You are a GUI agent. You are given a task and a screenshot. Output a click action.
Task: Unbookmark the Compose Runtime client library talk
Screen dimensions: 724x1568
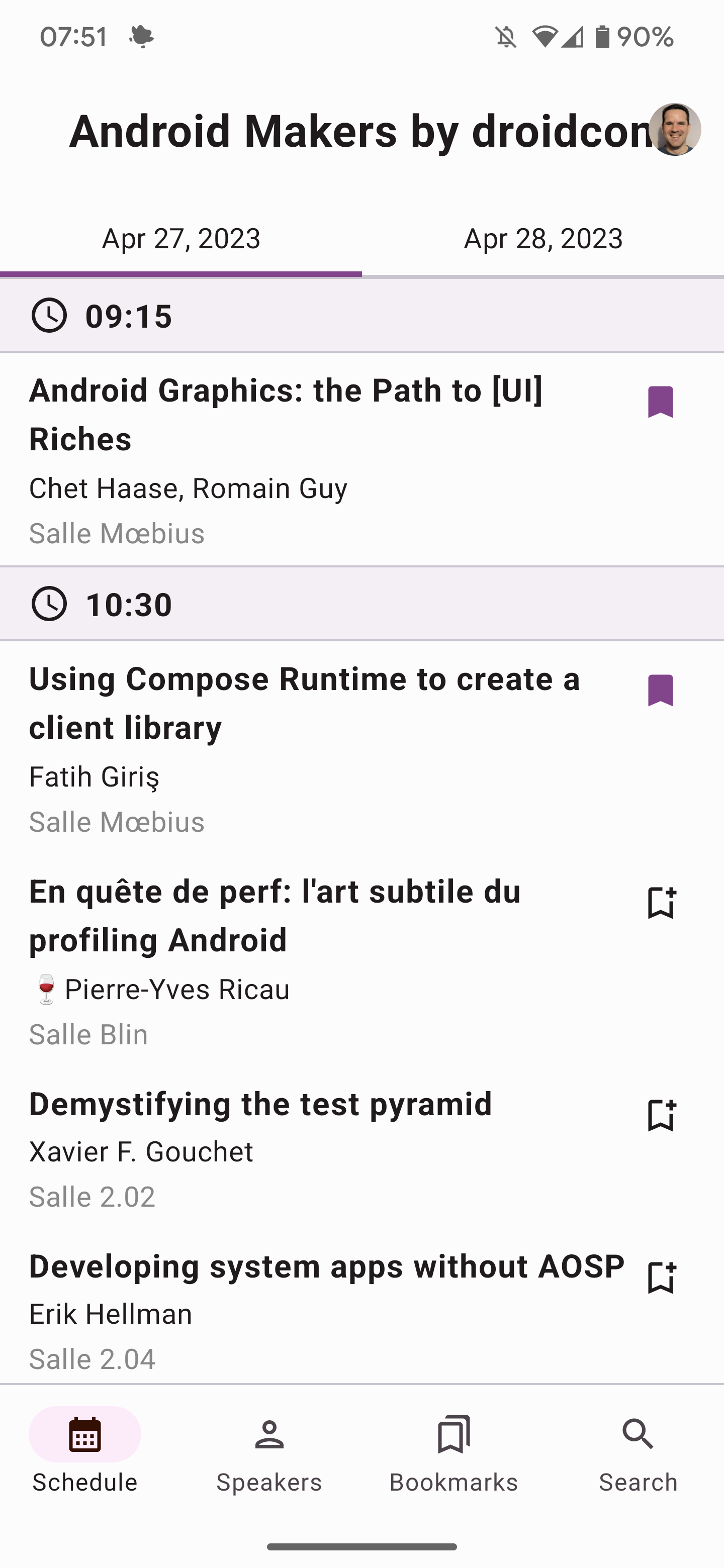pyautogui.click(x=661, y=690)
